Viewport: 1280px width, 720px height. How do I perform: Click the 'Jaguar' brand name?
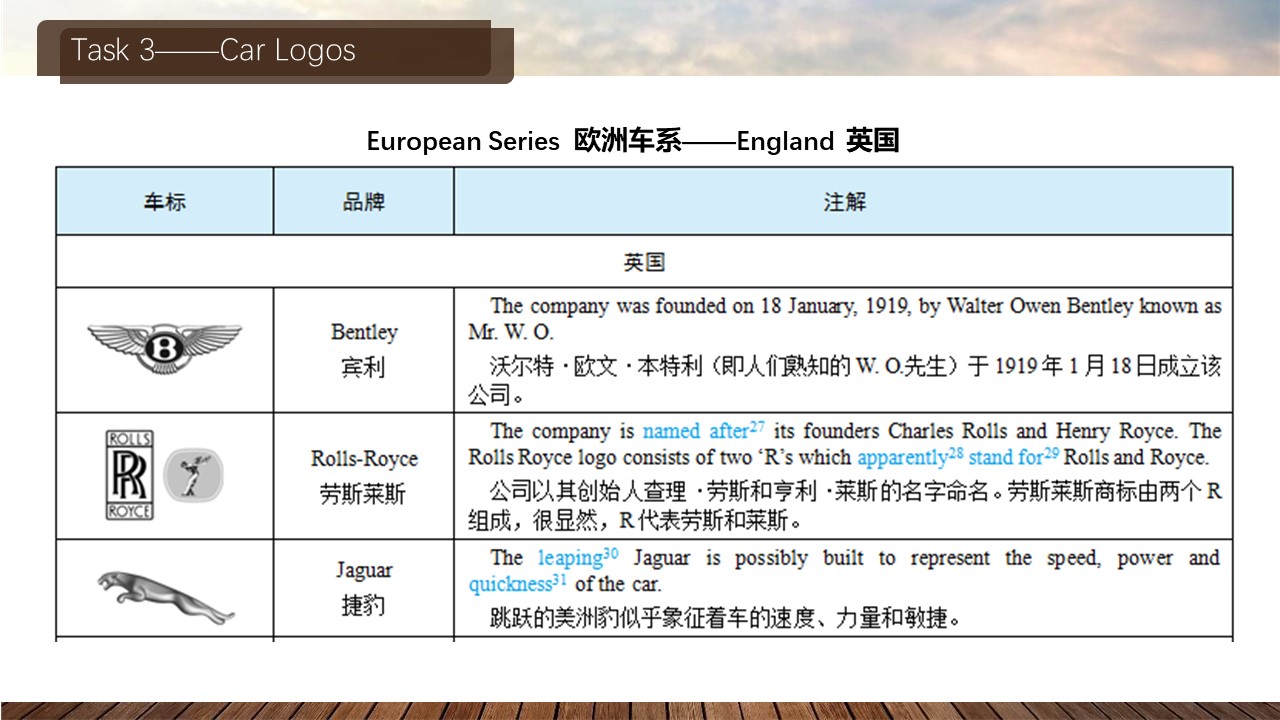point(364,570)
